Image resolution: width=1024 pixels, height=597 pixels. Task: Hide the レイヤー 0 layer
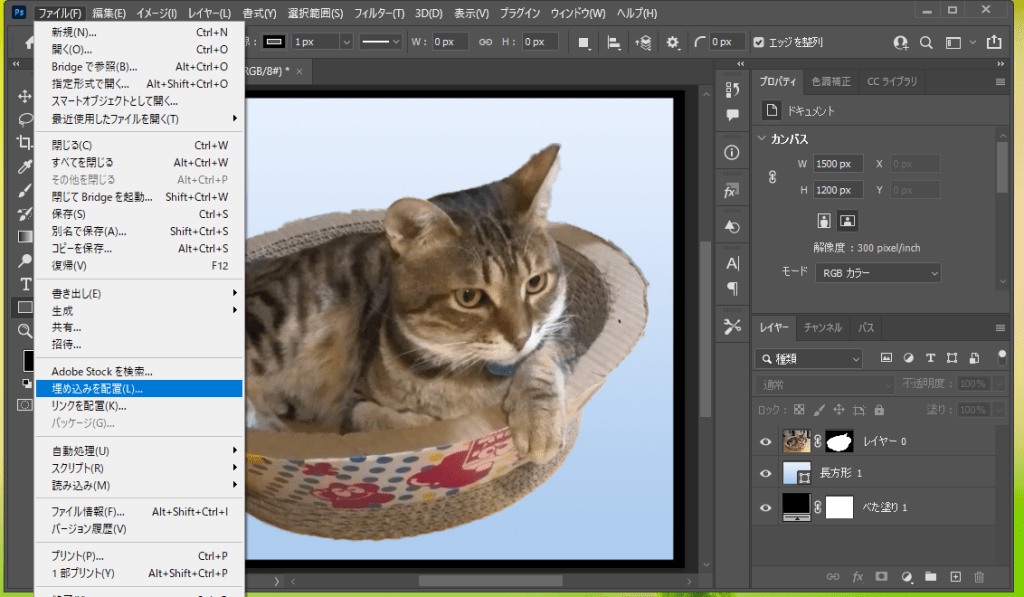pyautogui.click(x=766, y=441)
